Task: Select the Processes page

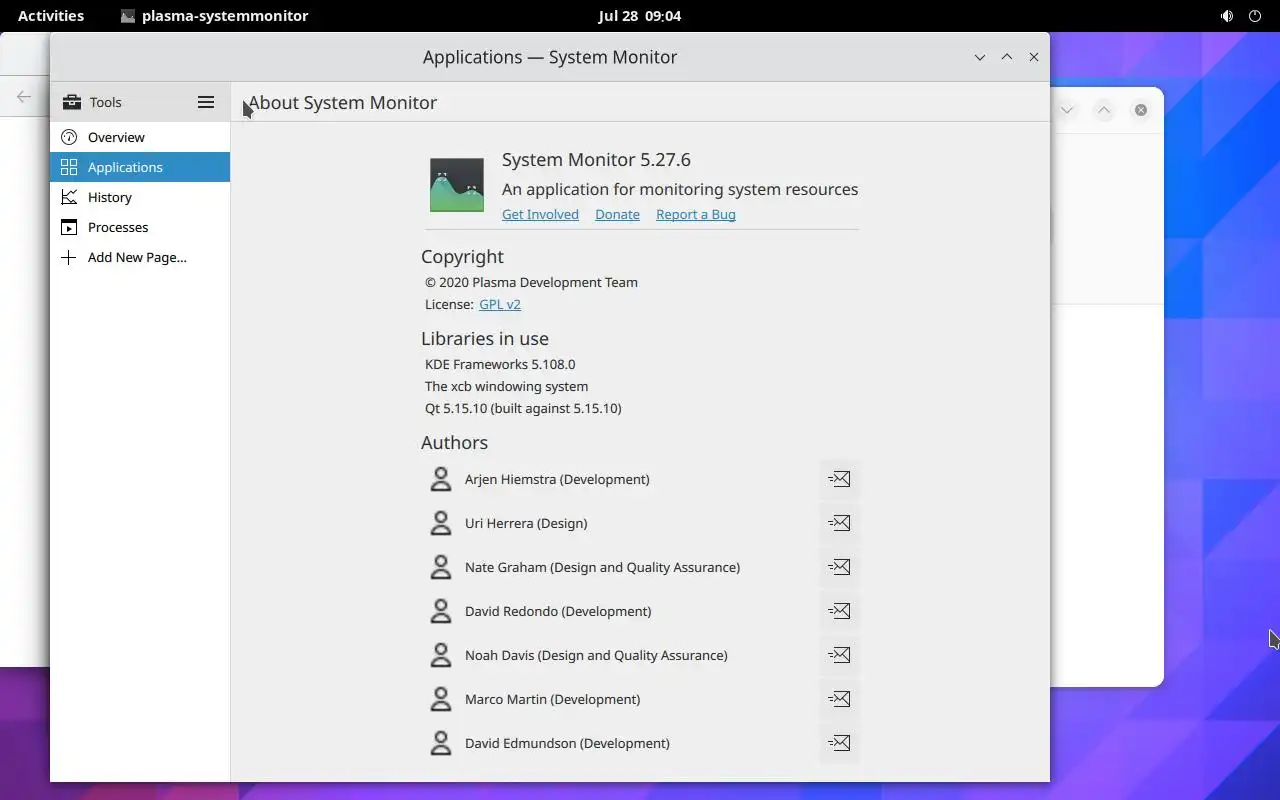Action: [140, 227]
